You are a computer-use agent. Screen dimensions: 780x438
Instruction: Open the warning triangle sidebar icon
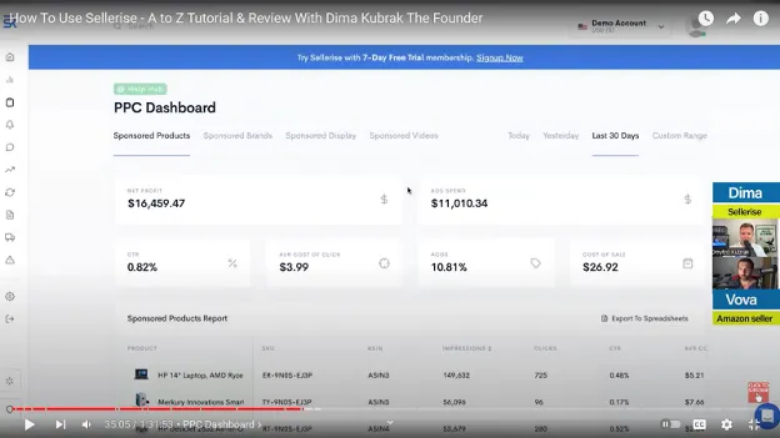(x=10, y=260)
